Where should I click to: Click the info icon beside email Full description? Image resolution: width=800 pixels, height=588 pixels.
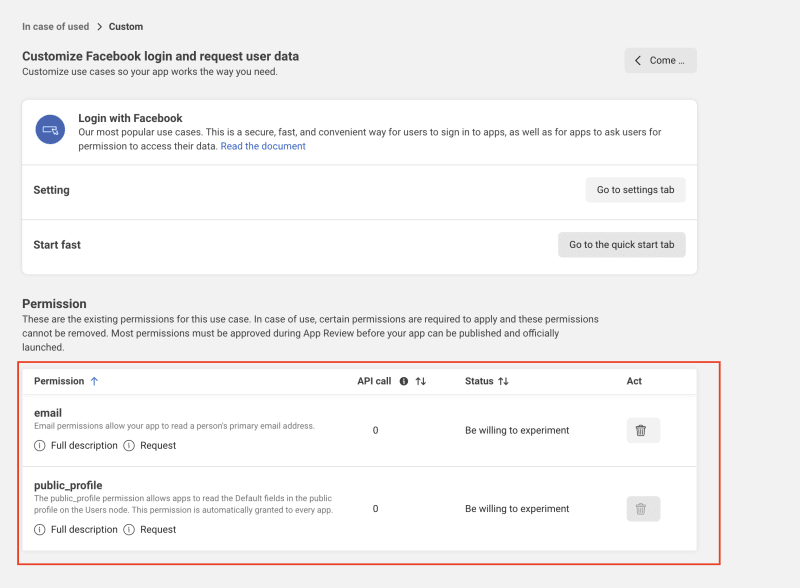(x=40, y=446)
